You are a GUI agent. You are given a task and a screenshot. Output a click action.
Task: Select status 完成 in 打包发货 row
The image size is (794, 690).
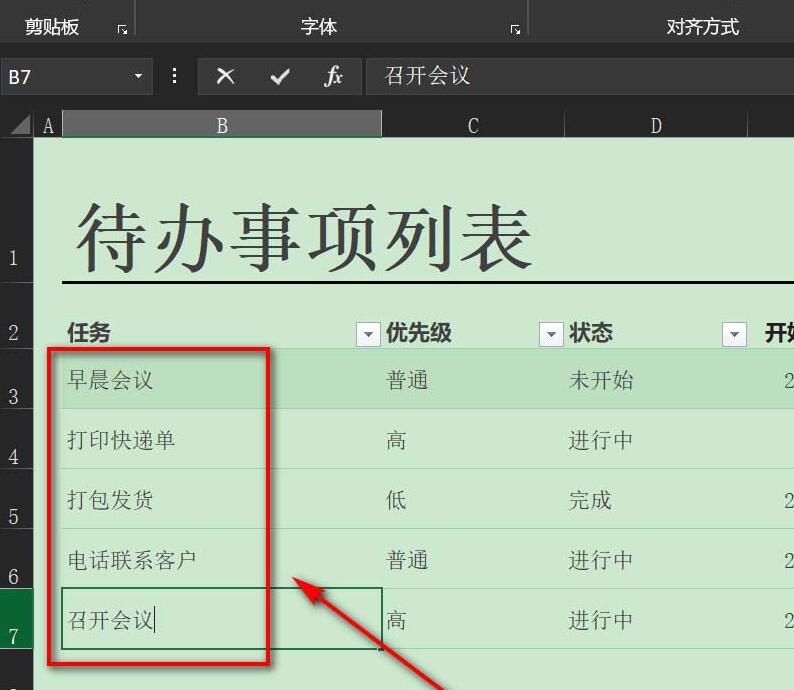pyautogui.click(x=656, y=499)
